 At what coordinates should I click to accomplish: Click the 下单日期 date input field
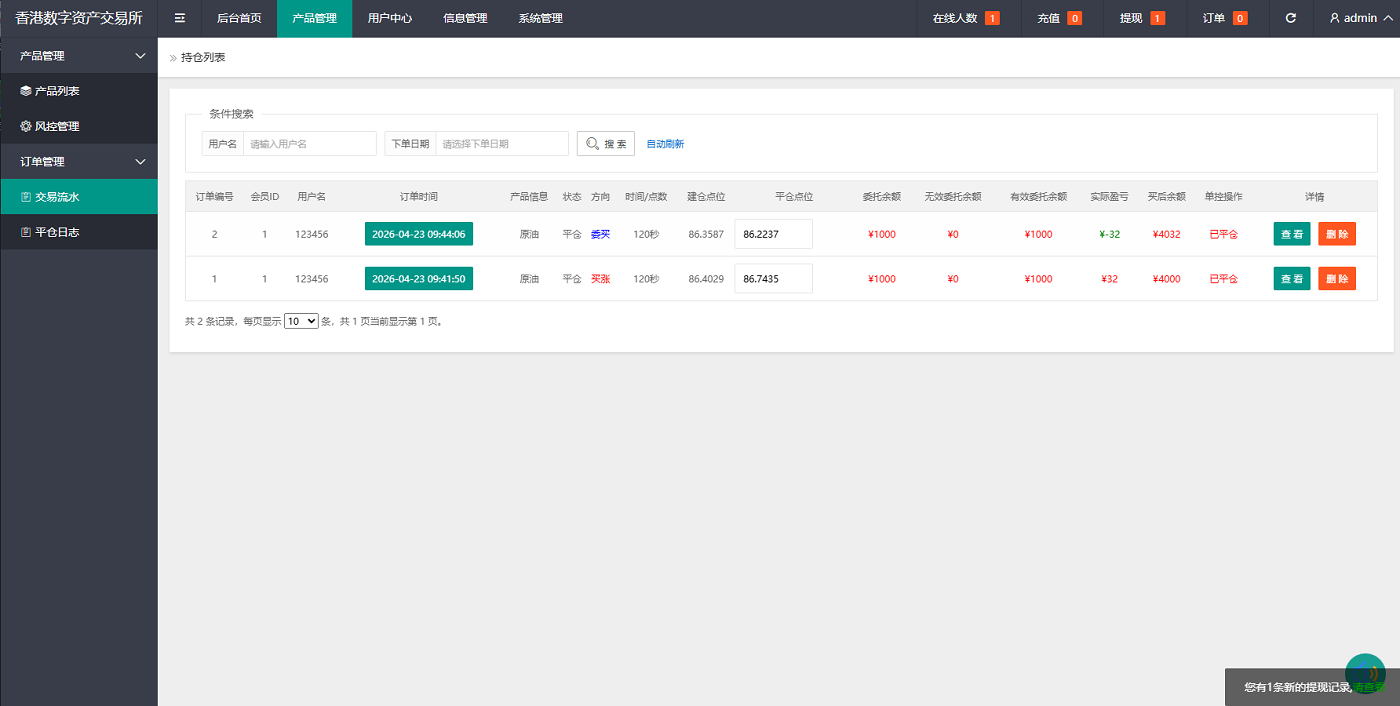click(502, 144)
